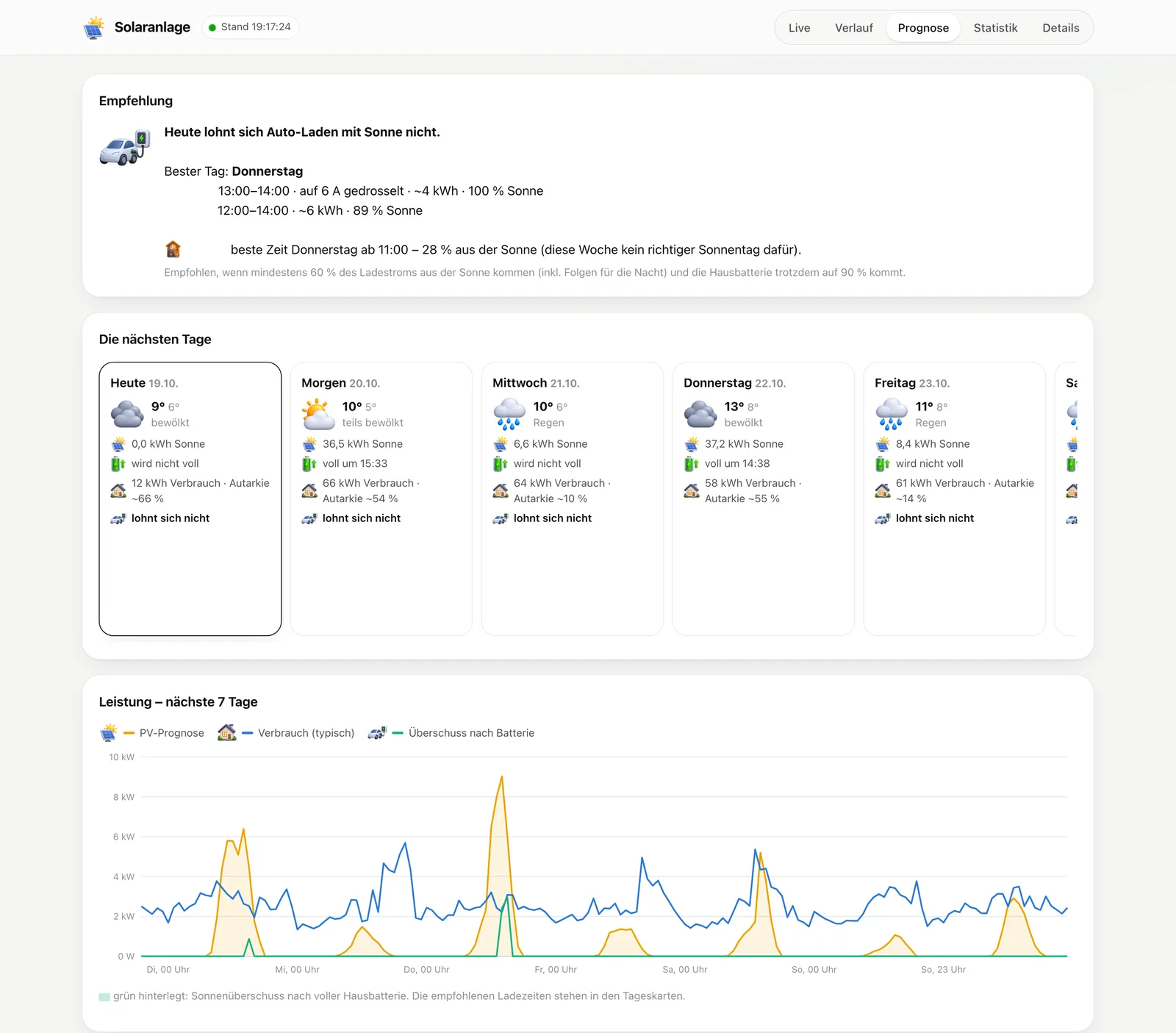Click 36,5 kWh Sonne in Morgen card
This screenshot has height=1033, width=1176.
tap(362, 444)
